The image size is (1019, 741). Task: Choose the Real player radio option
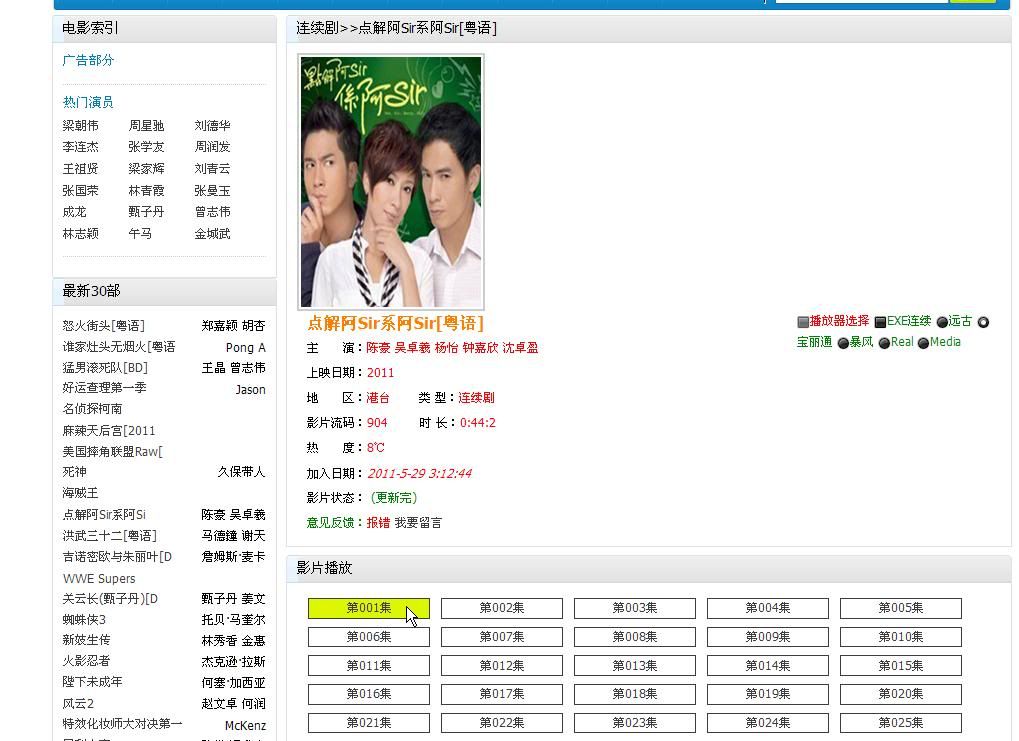click(x=884, y=343)
